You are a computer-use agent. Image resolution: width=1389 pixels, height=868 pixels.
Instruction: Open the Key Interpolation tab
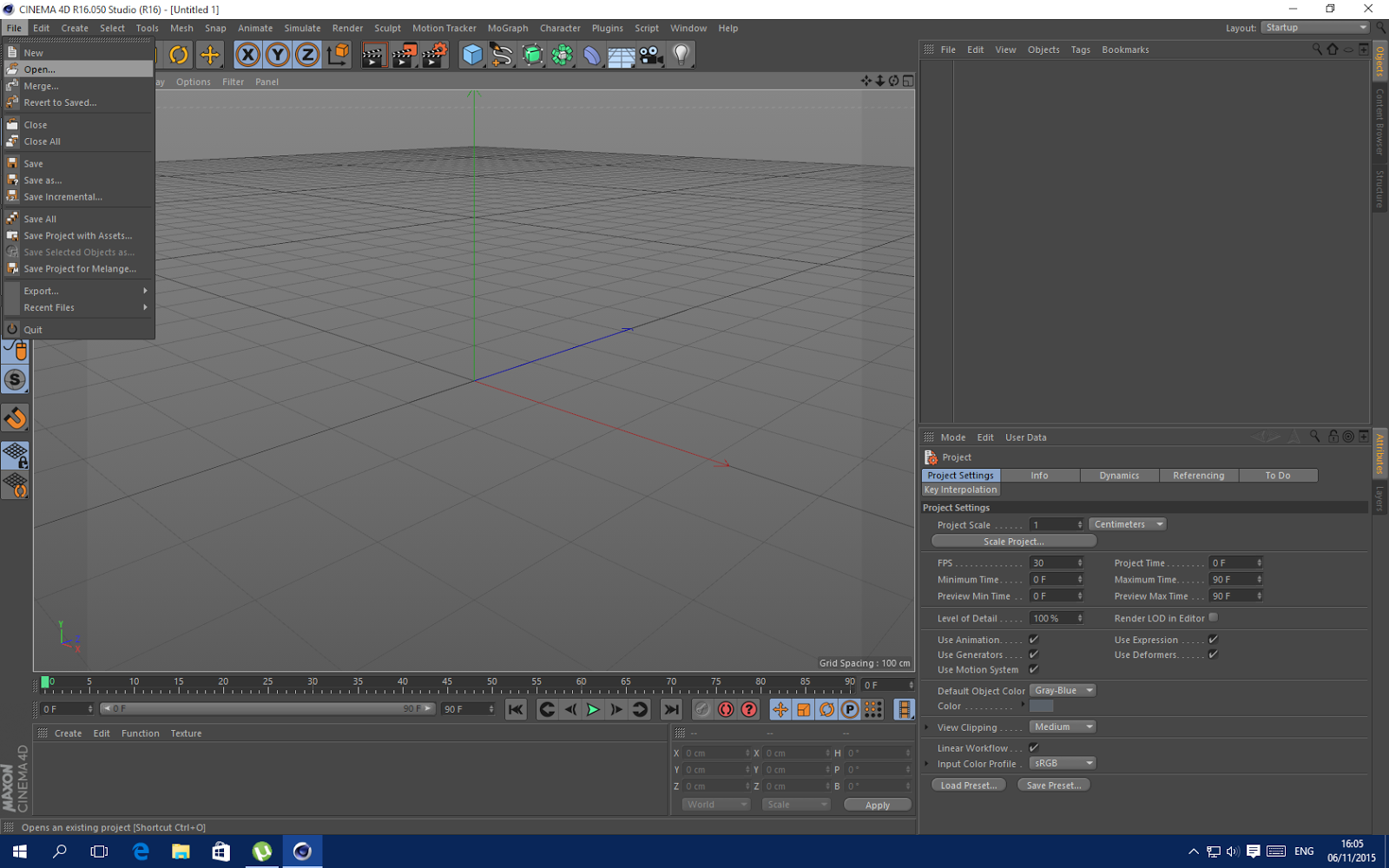click(x=961, y=490)
